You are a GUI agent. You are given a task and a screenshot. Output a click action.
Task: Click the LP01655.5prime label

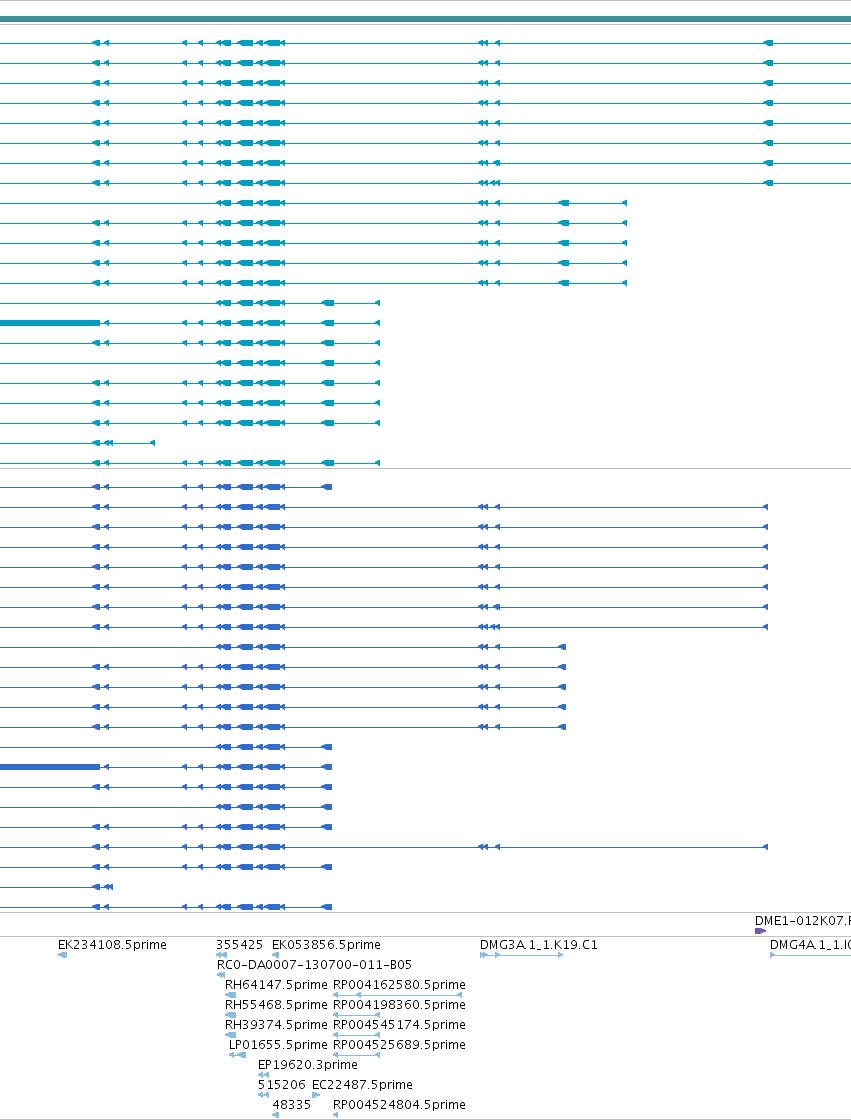coord(278,1044)
